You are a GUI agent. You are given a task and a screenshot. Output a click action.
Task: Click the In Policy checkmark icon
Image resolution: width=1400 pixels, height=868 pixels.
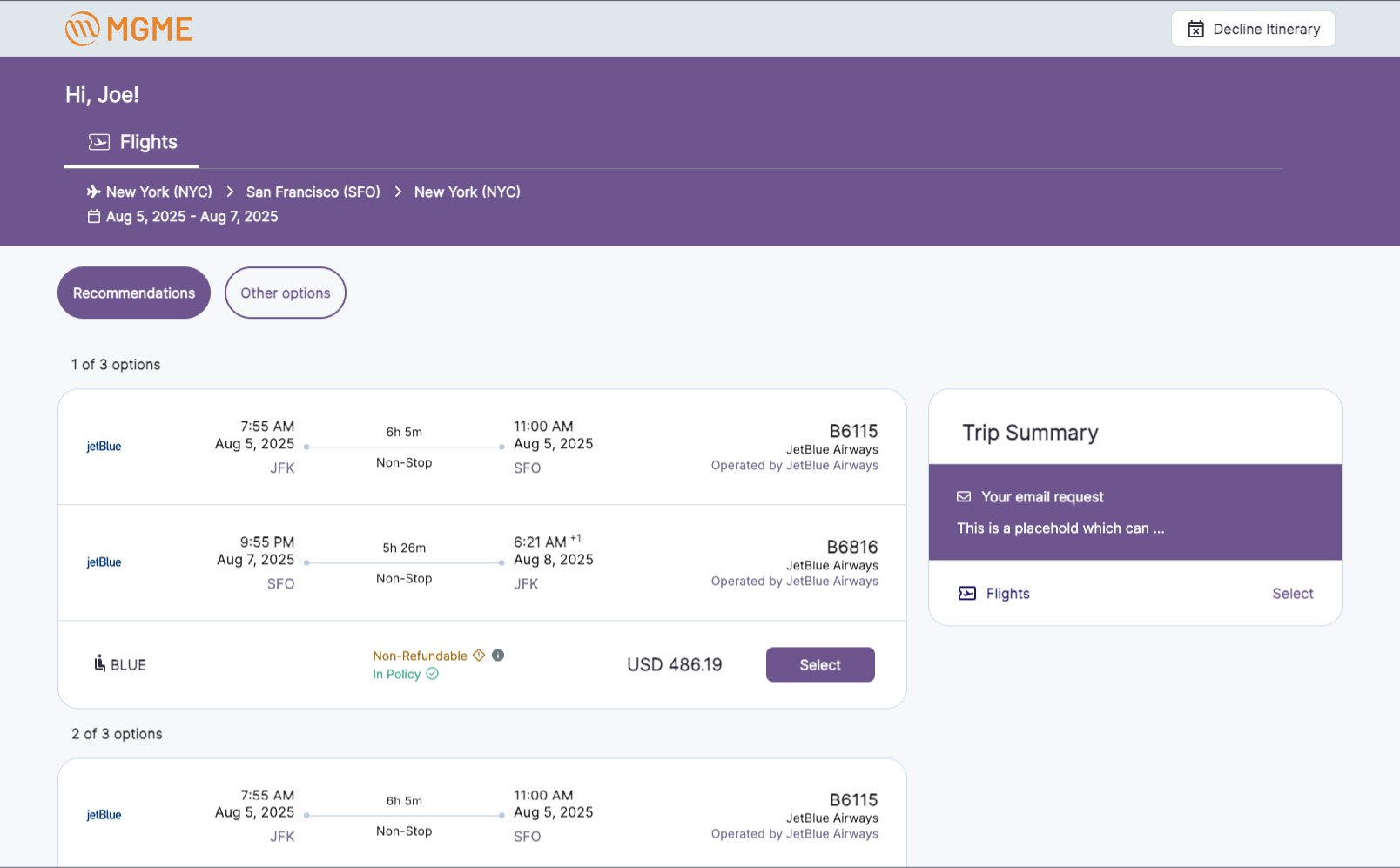(432, 674)
